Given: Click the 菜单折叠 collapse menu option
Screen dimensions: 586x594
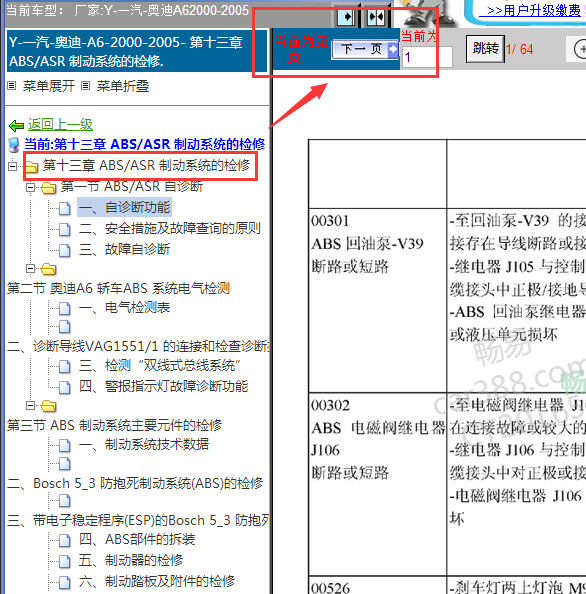Looking at the screenshot, I should 123,86.
